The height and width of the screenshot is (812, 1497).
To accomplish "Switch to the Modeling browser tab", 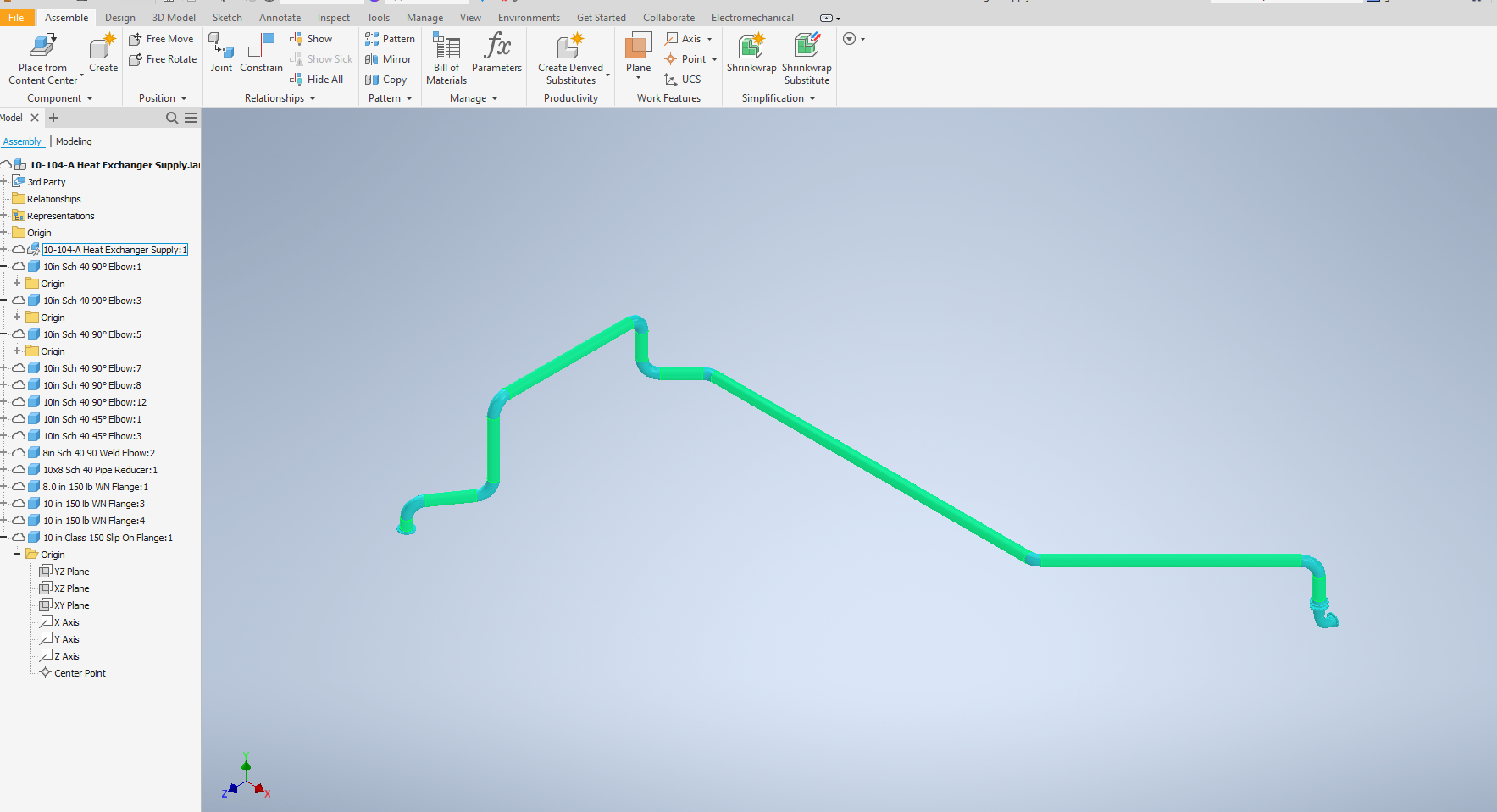I will [x=74, y=141].
